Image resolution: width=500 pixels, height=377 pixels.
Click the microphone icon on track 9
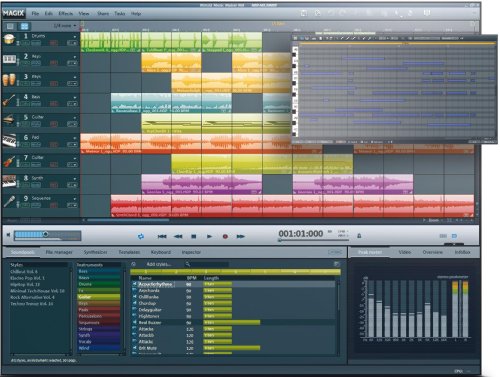[9, 202]
